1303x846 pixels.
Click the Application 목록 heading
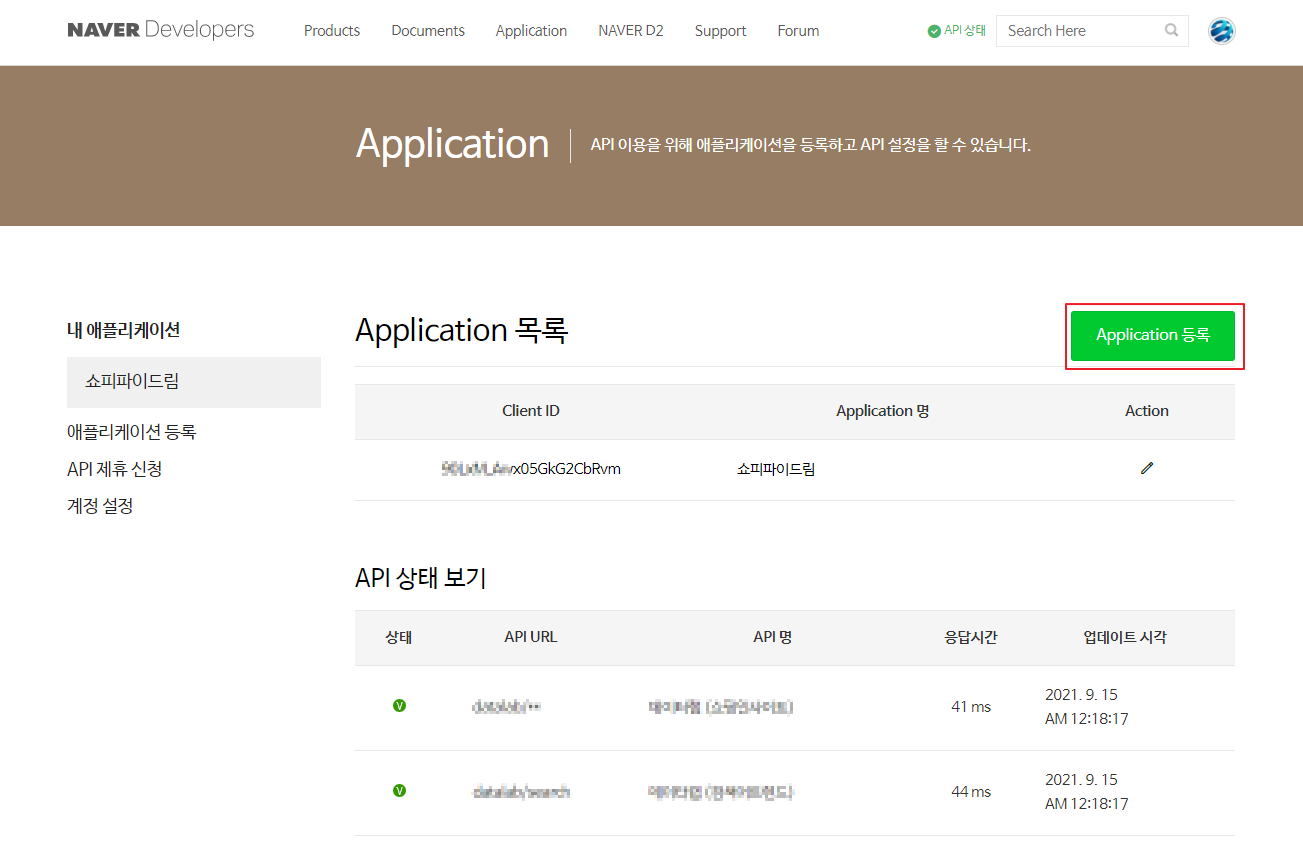[x=462, y=330]
